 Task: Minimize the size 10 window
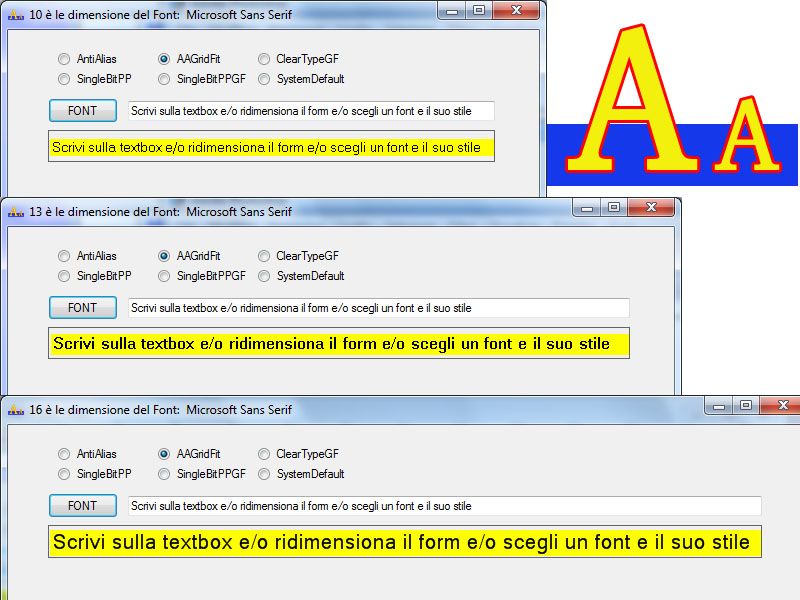tap(452, 11)
